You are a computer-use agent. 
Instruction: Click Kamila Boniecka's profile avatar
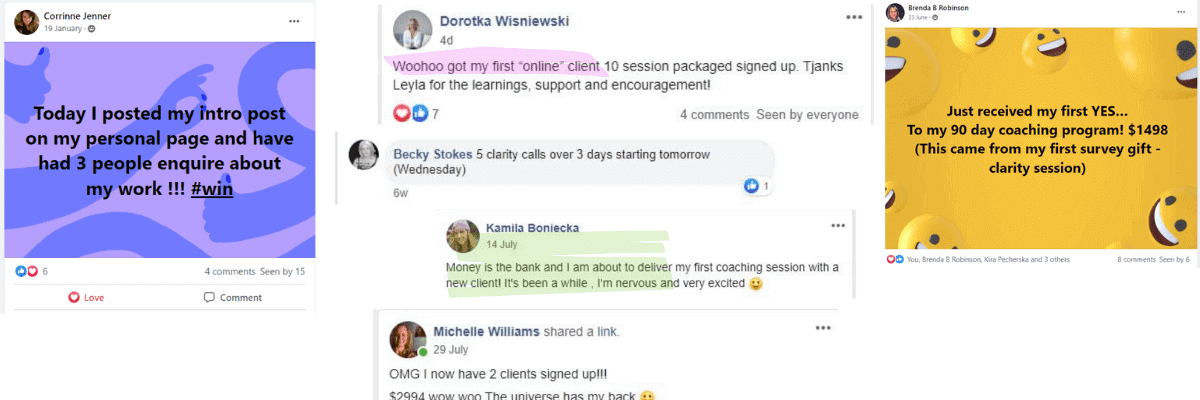pos(461,236)
